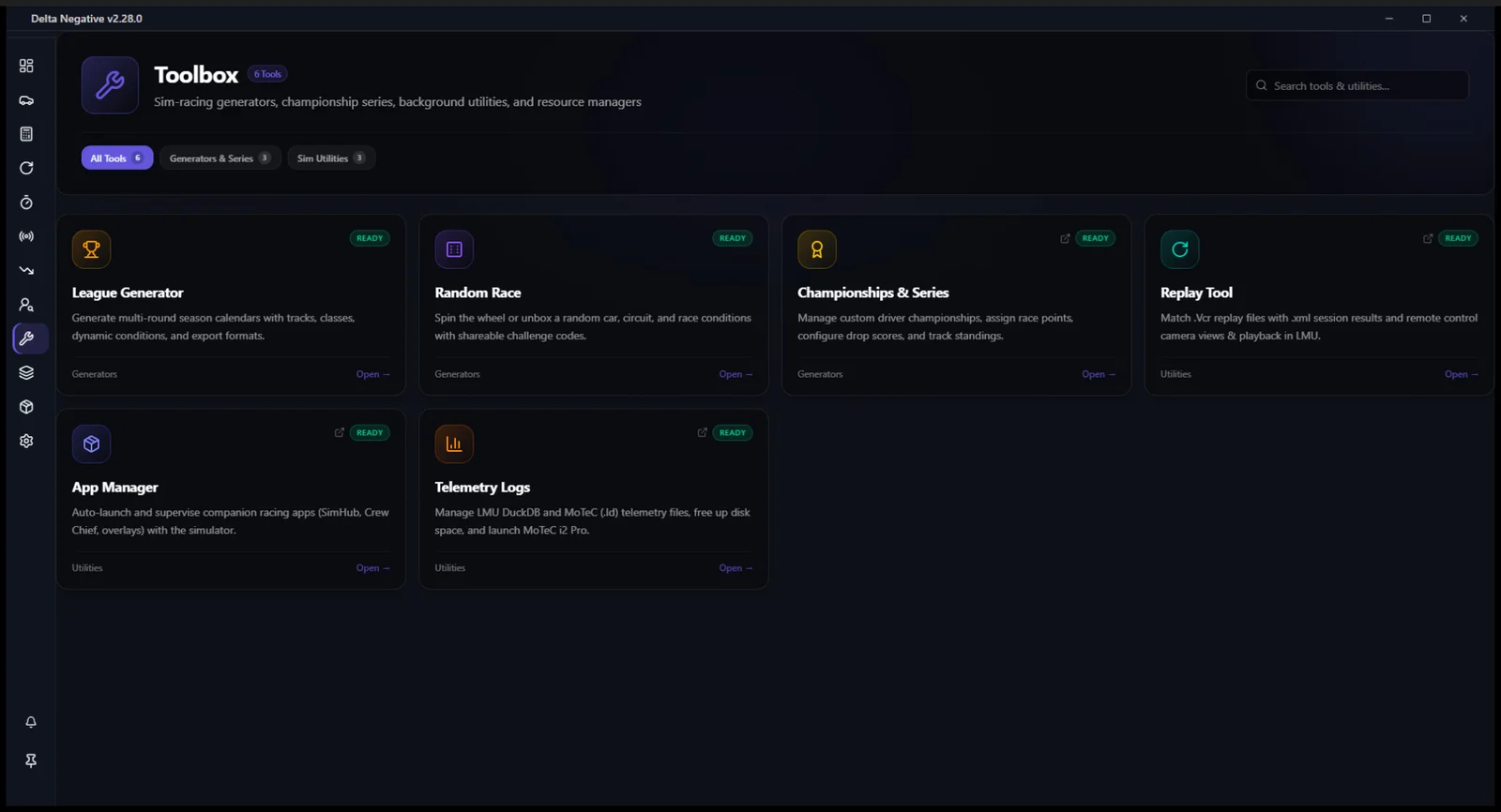
Task: Pop out Championships & Series in new window
Action: (1065, 238)
